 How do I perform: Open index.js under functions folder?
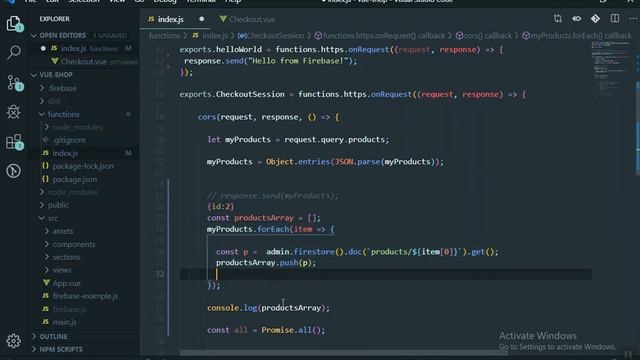(65, 153)
